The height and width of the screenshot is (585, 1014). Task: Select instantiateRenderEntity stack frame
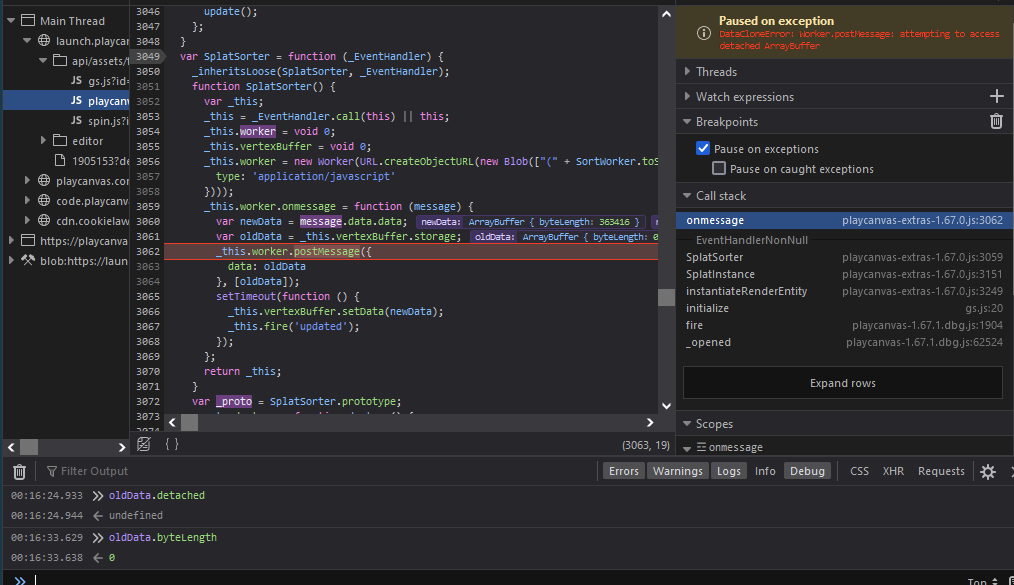click(844, 291)
